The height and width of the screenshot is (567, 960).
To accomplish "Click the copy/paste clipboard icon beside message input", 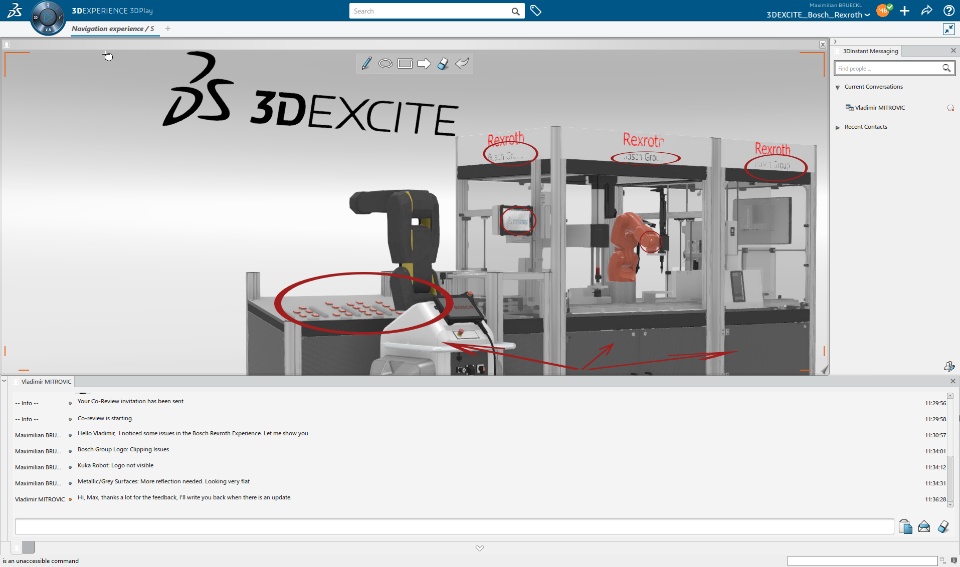I will tap(905, 527).
